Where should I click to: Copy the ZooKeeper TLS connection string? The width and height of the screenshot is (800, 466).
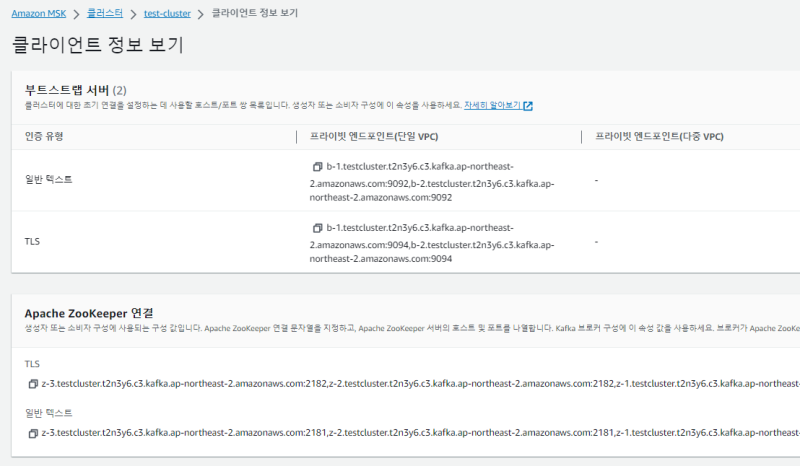coord(33,384)
